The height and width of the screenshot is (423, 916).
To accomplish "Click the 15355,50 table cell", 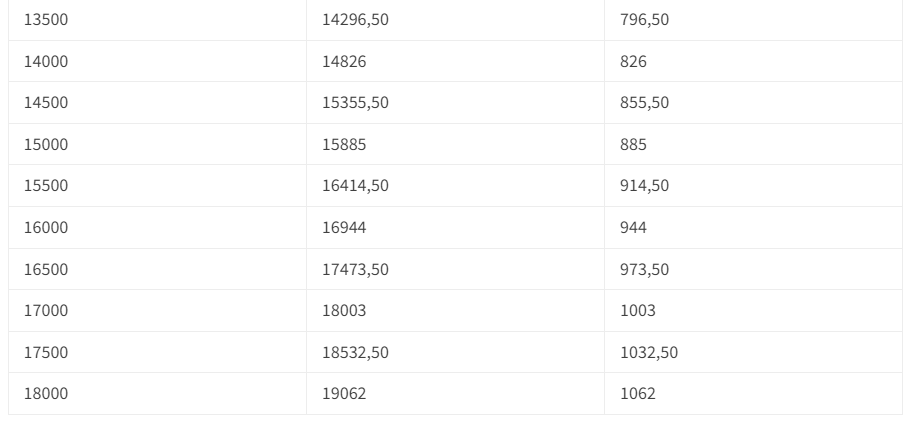I will coord(355,103).
